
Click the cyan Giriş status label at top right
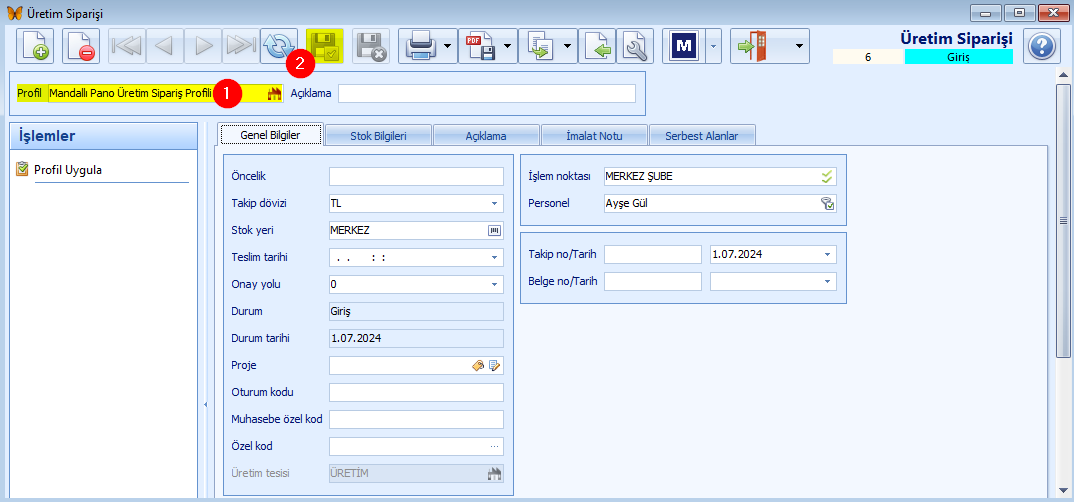click(958, 58)
